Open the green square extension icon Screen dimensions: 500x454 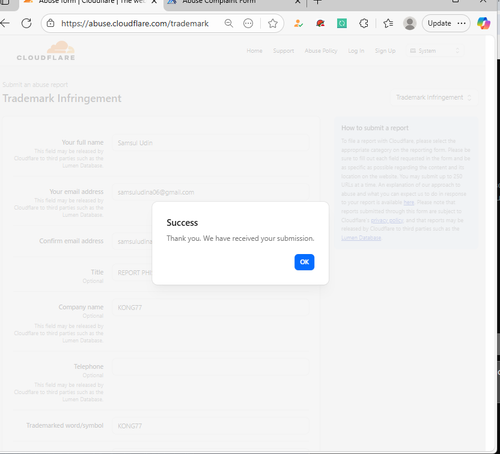pyautogui.click(x=342, y=23)
